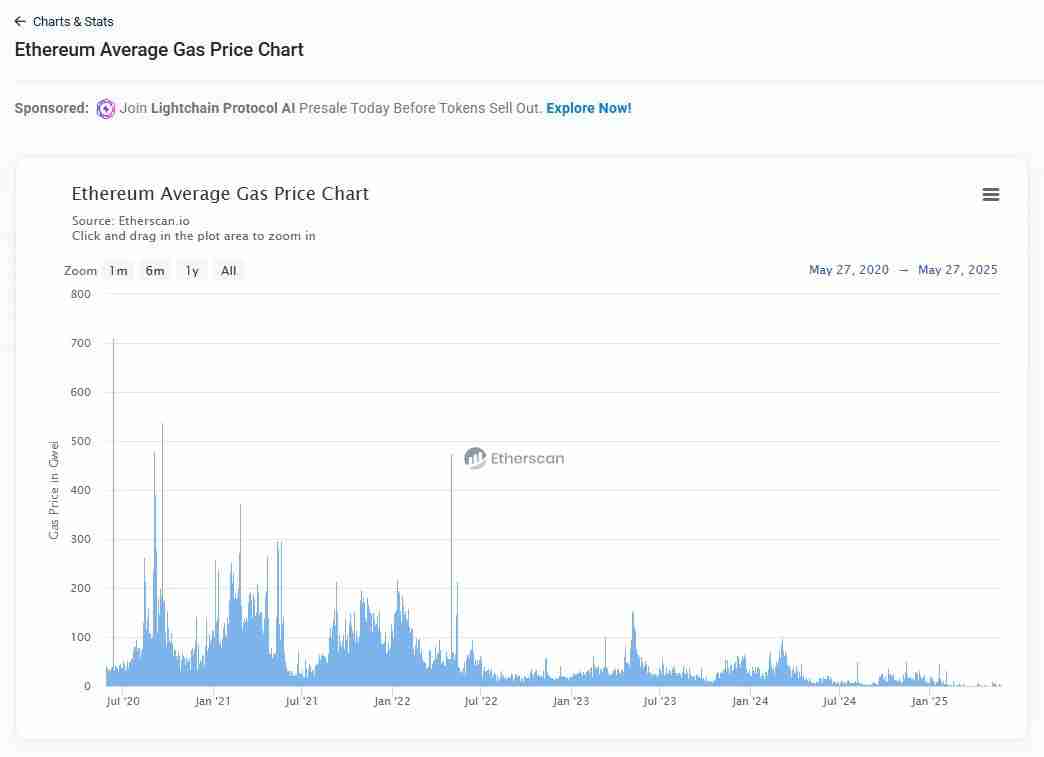Viewport: 1044px width, 757px height.
Task: Click the Lightchain Protocol AI sponsor text
Action: coord(214,108)
